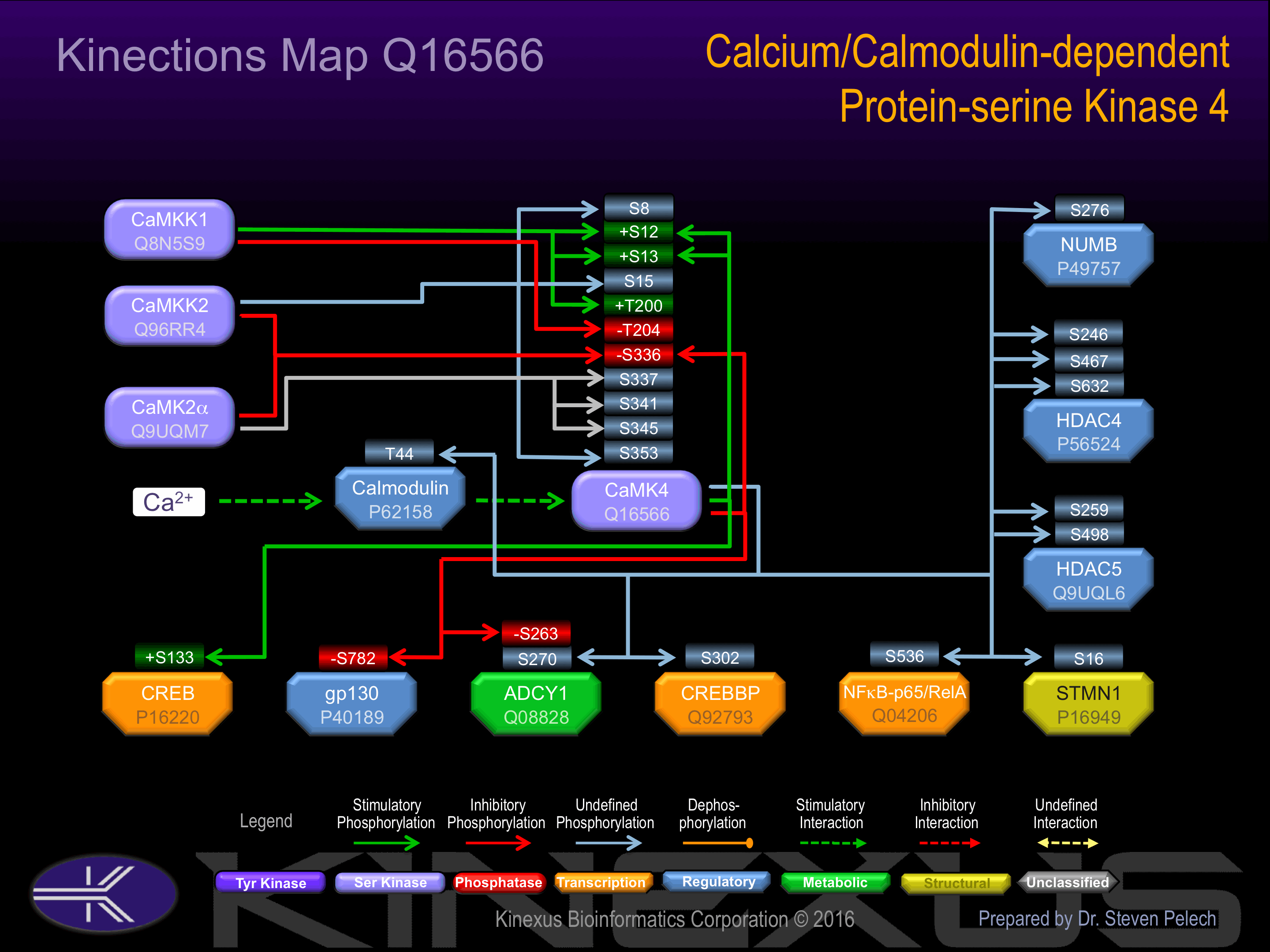Click the S467 phosphosite label

point(1089,361)
